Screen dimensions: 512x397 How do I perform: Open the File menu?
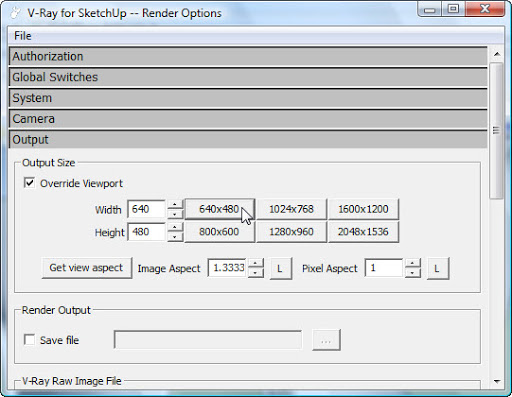[x=23, y=36]
